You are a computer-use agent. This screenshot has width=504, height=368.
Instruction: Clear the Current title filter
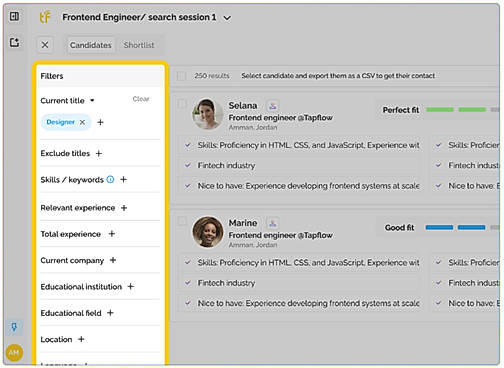tap(141, 99)
